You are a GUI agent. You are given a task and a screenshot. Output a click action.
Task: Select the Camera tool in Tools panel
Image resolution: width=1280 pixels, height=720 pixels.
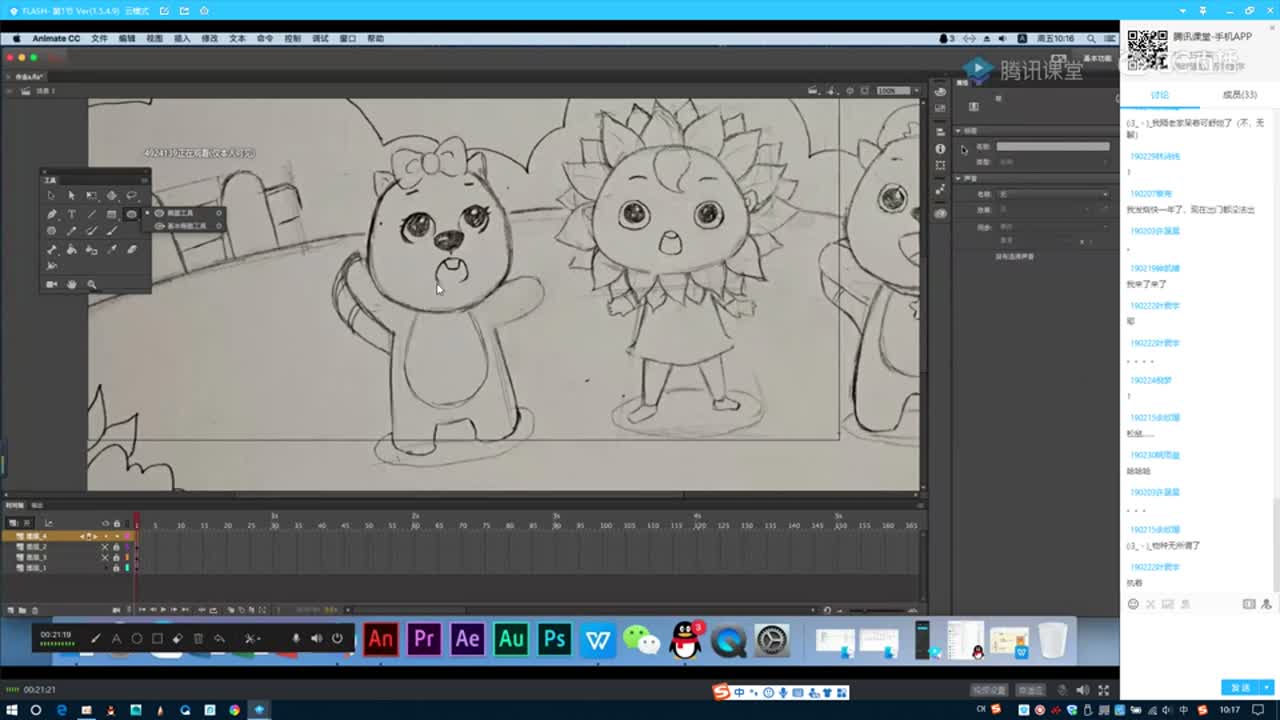51,285
